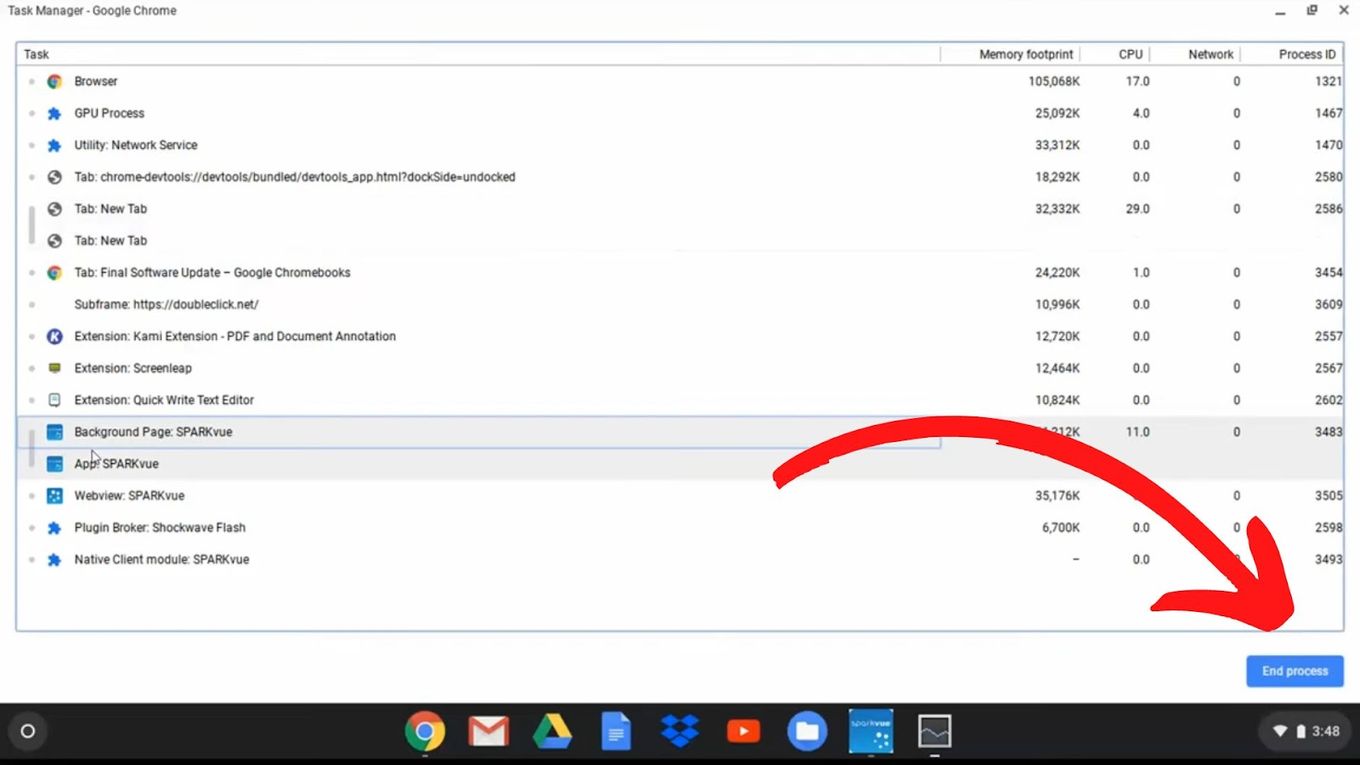This screenshot has width=1360, height=765.
Task: Click the Task Manager icon on the shelf
Action: [x=935, y=731]
